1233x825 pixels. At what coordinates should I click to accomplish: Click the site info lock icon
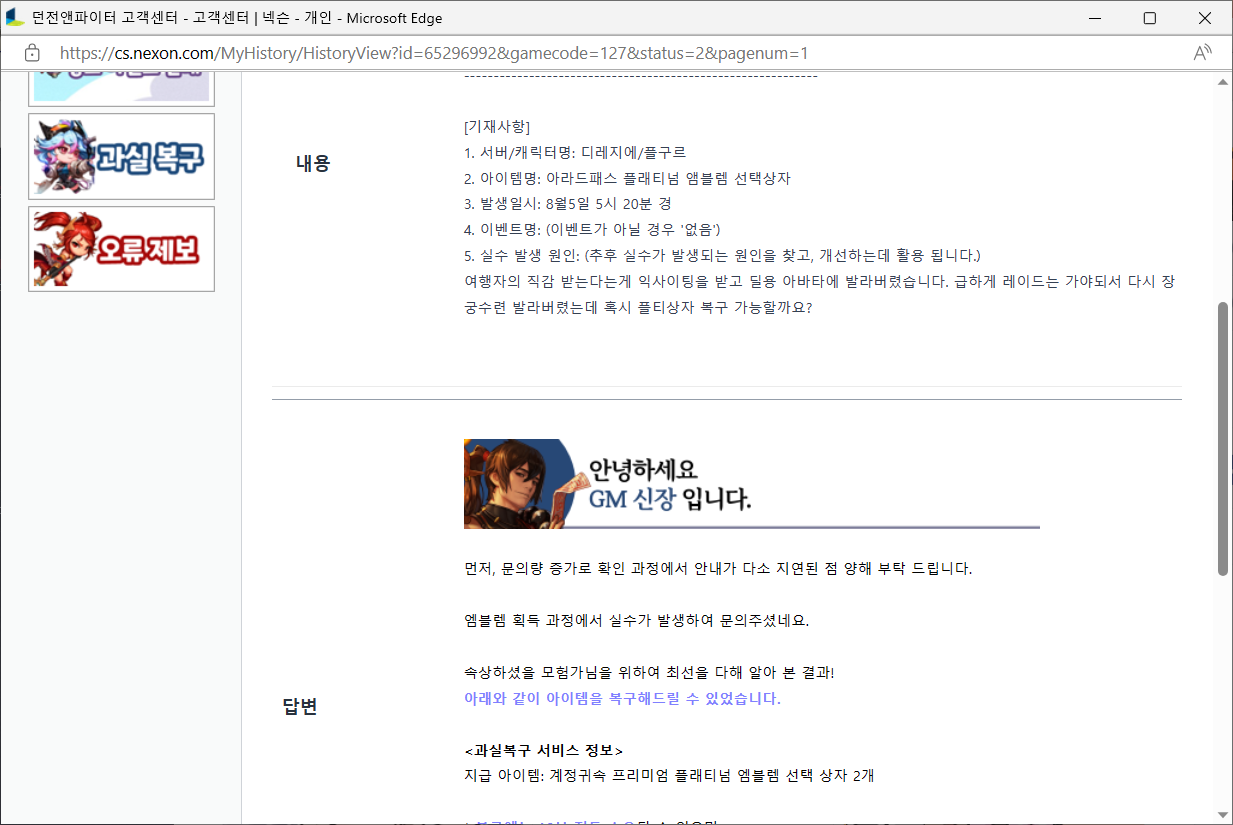click(32, 53)
